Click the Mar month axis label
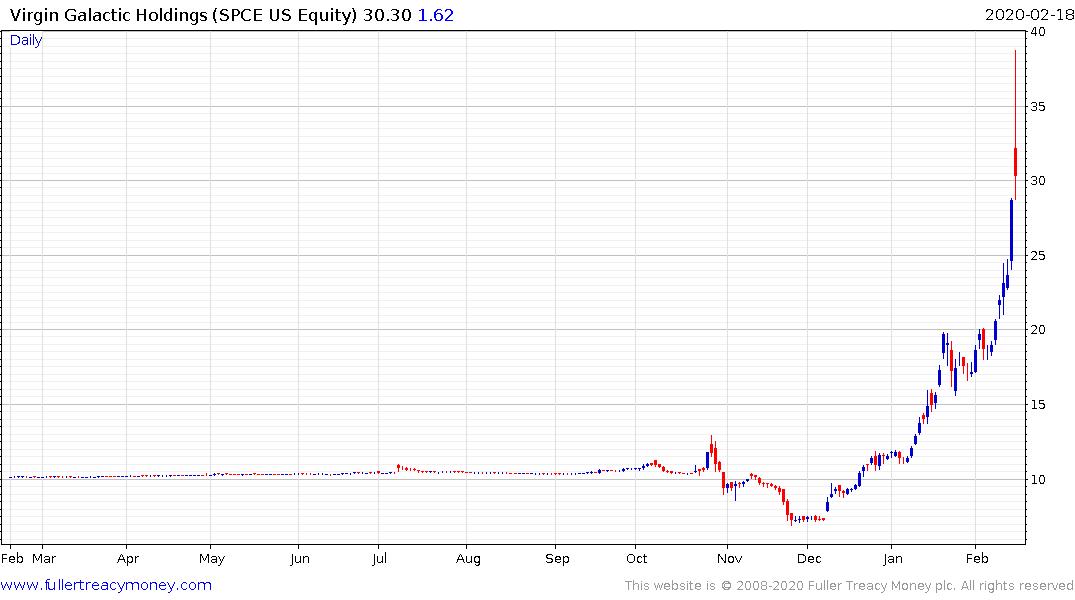 44,558
